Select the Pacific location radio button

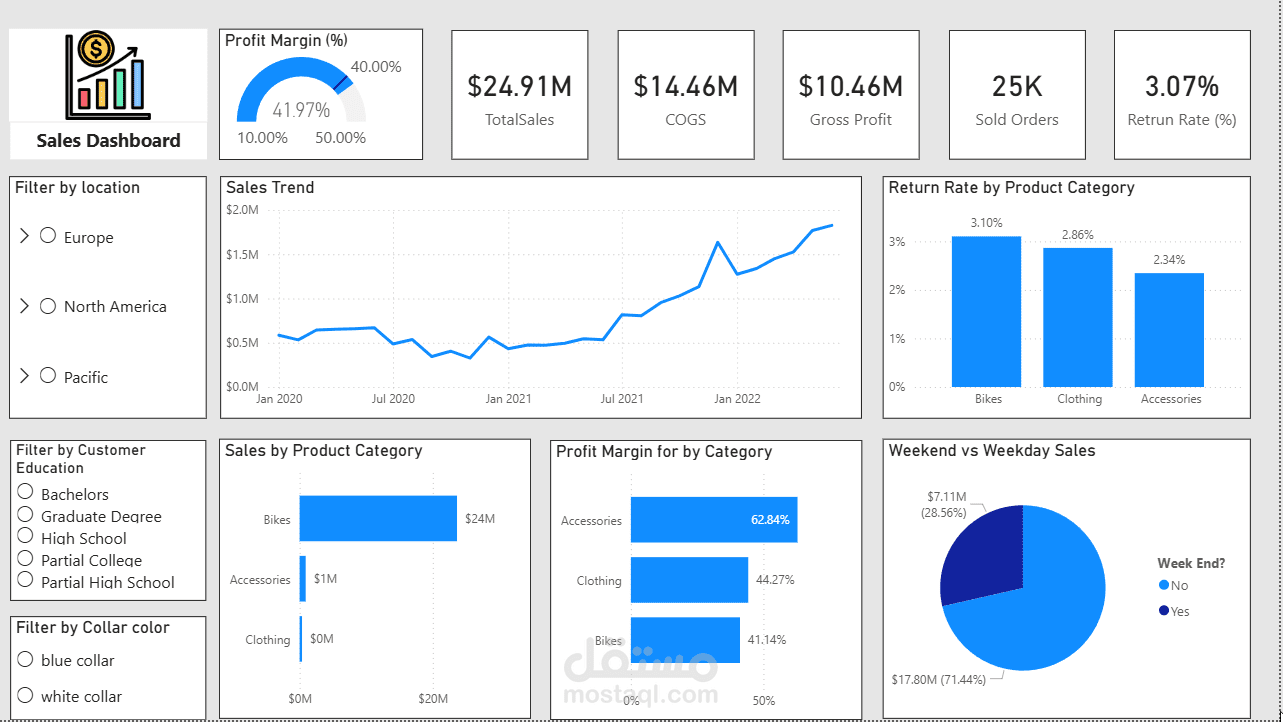point(48,376)
